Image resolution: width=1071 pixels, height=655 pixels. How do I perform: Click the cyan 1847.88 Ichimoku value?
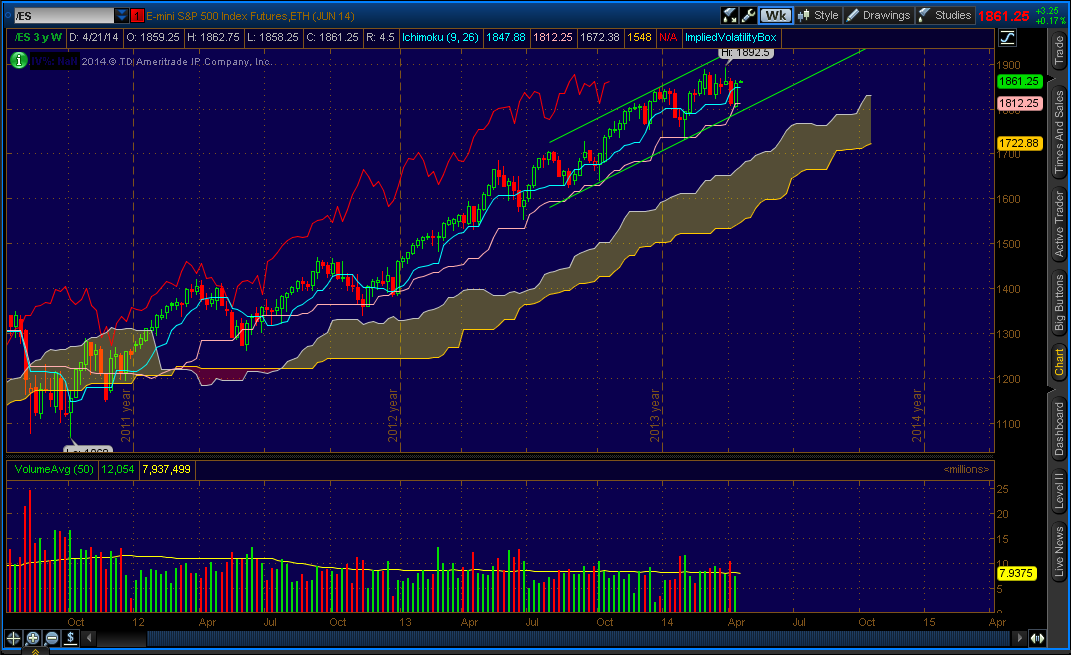[x=505, y=37]
